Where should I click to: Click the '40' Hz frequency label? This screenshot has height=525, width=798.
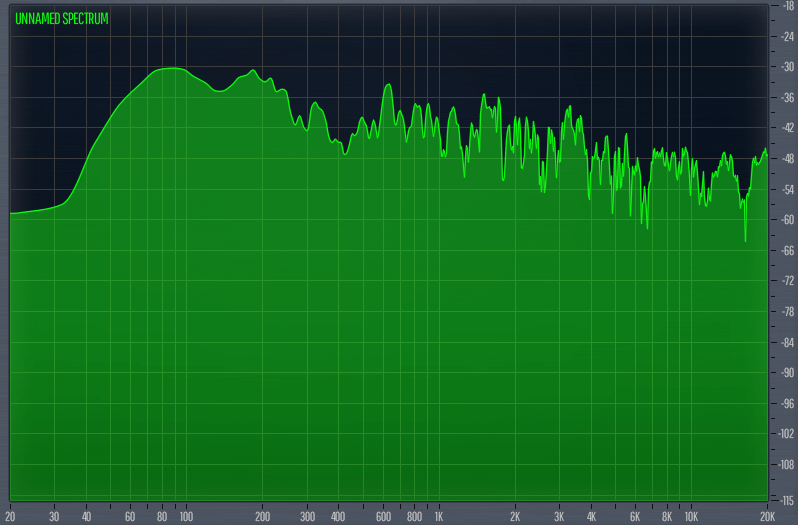pyautogui.click(x=87, y=517)
